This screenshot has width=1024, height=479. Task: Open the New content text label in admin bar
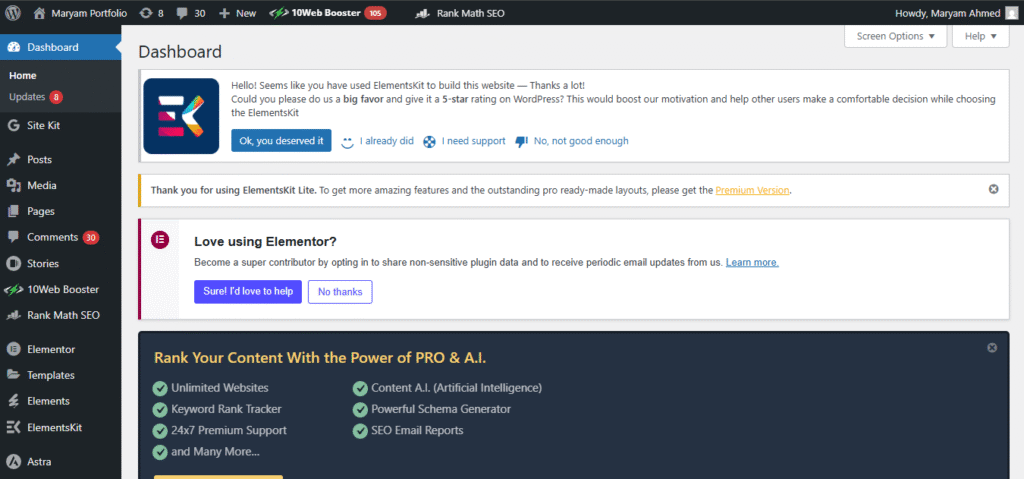[x=246, y=12]
